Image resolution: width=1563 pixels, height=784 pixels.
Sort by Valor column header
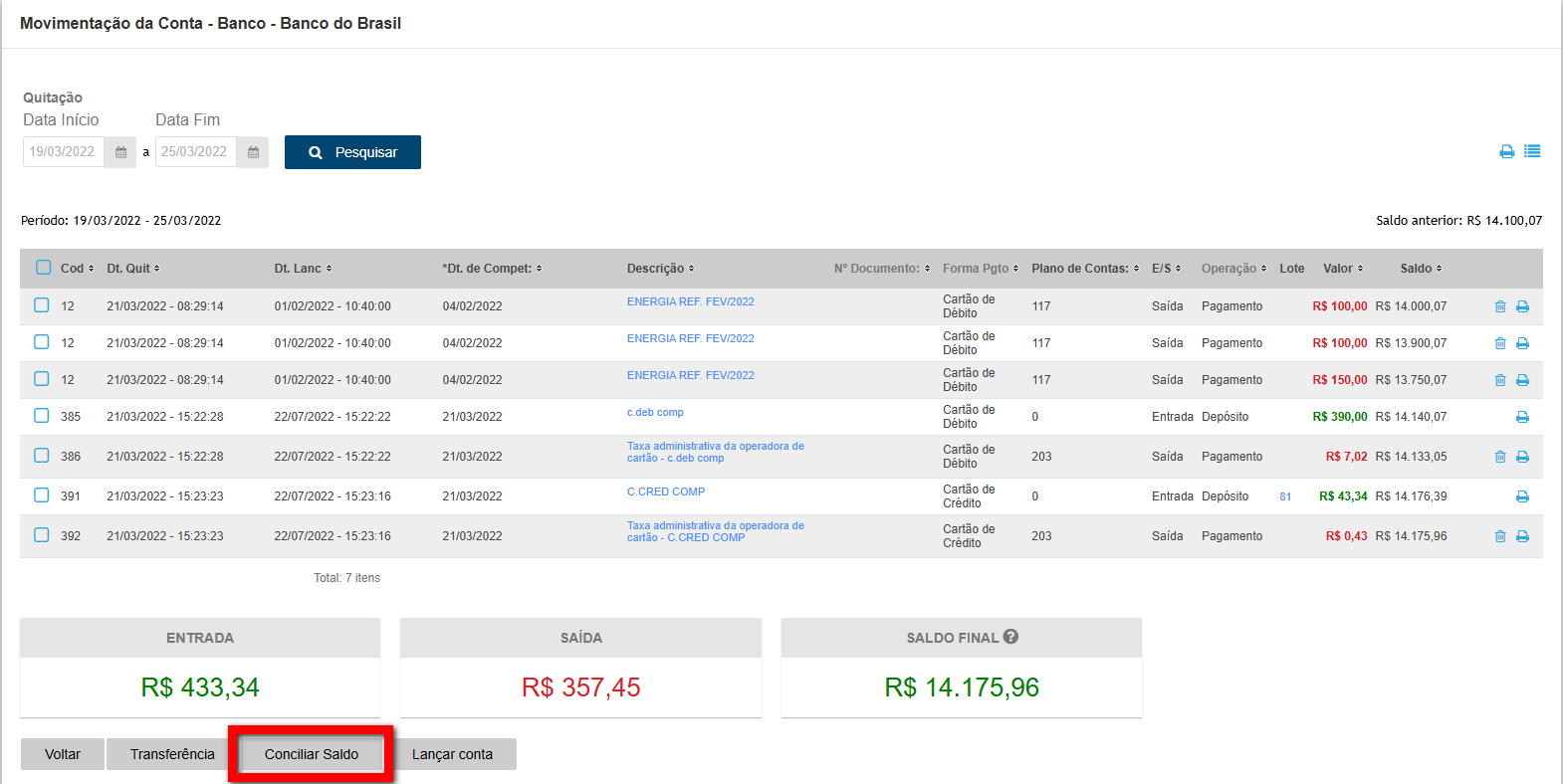[1343, 269]
